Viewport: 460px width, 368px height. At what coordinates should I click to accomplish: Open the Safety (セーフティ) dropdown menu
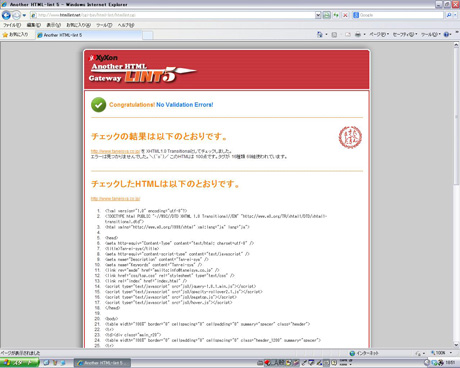point(405,34)
